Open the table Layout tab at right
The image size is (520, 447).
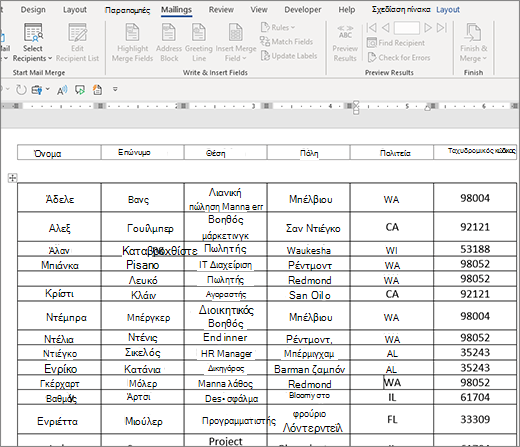click(448, 10)
